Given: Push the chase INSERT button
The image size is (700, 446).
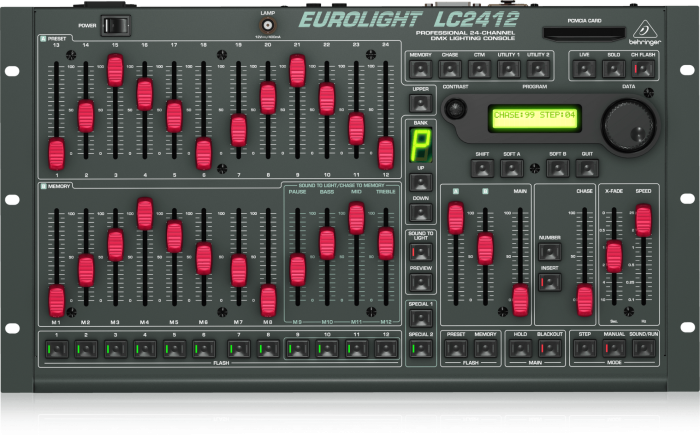Looking at the screenshot, I should click(550, 283).
